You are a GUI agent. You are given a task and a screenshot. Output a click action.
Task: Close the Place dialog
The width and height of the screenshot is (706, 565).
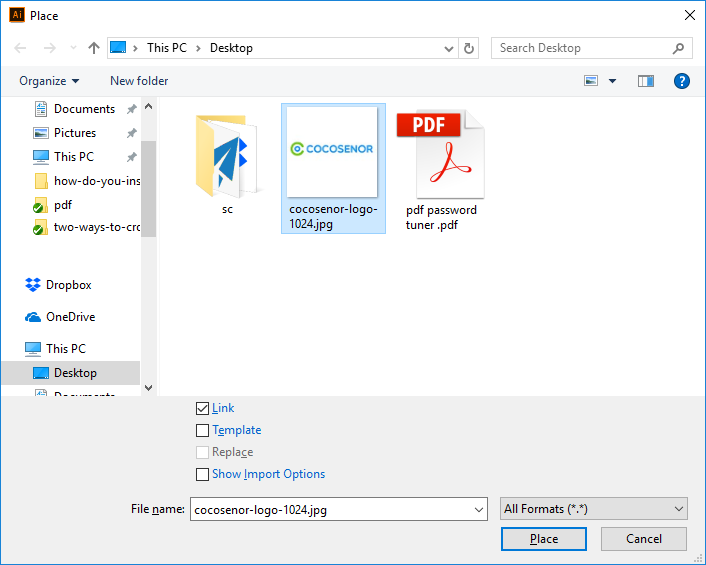pos(689,15)
